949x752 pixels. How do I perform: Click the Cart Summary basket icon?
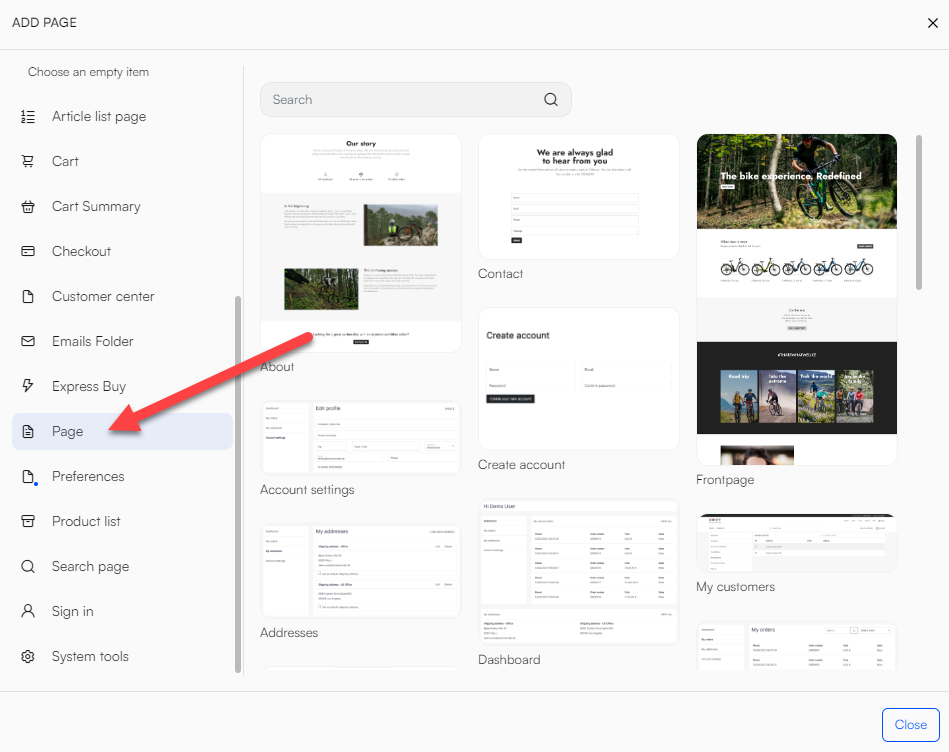point(28,207)
